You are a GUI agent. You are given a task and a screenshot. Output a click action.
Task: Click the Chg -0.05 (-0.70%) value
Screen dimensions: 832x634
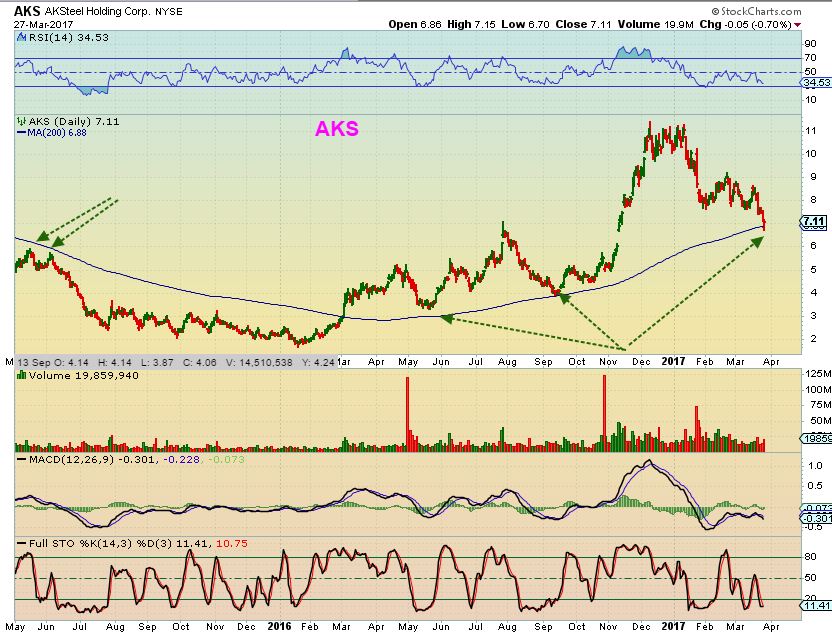click(x=746, y=24)
